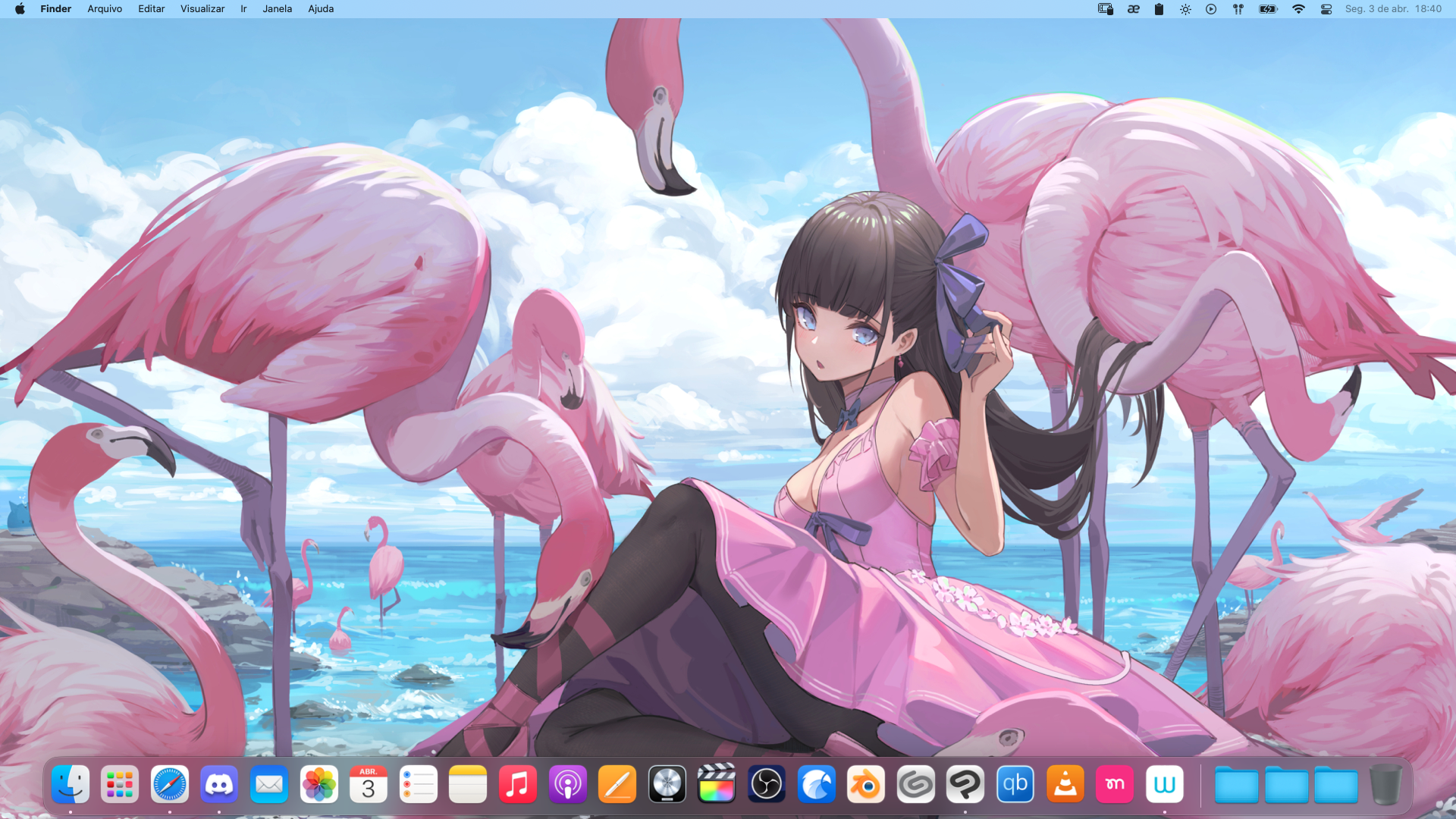Viewport: 1456px width, 819px height.
Task: Open the AirPods menu bar item
Action: coord(1238,9)
